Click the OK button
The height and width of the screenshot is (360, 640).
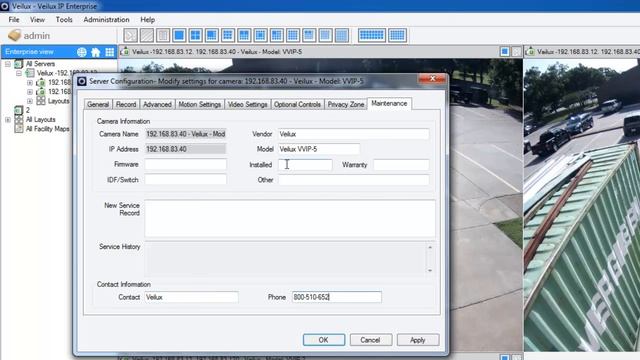(324, 340)
